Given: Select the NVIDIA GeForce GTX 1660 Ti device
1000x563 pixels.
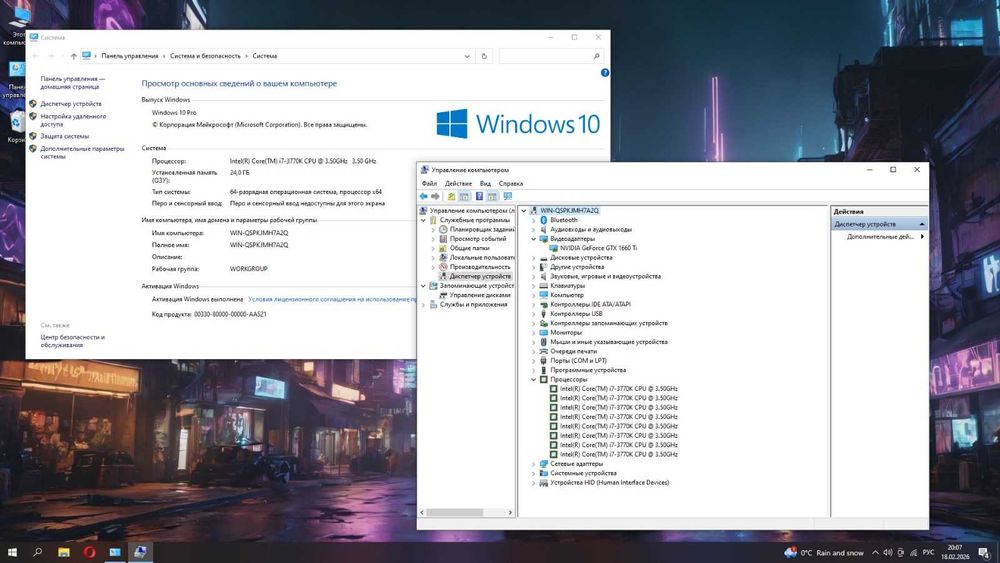Looking at the screenshot, I should [598, 248].
